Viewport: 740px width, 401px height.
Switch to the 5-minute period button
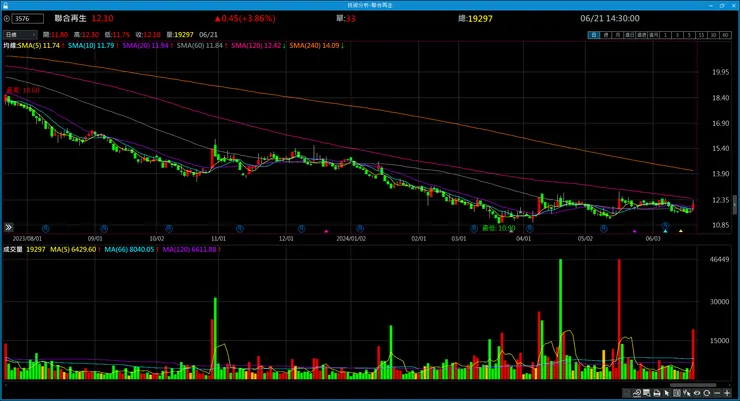pos(689,35)
